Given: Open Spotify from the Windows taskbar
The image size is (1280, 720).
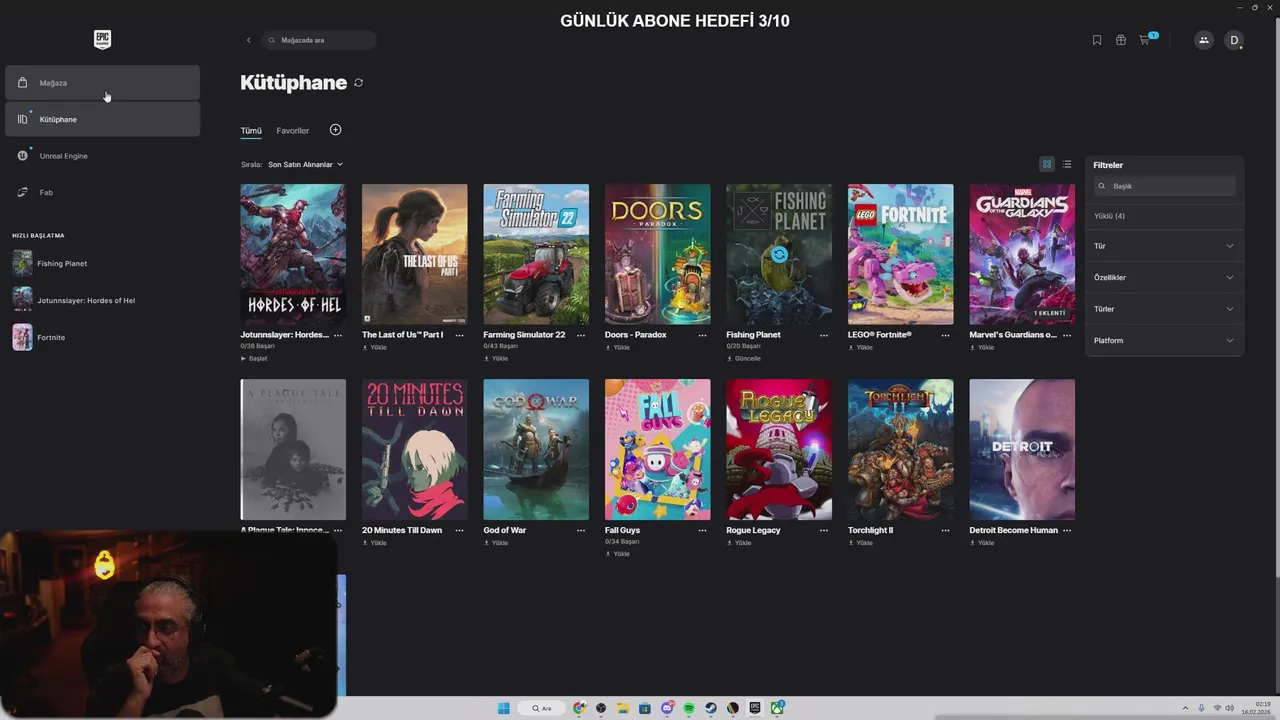Looking at the screenshot, I should [x=689, y=708].
